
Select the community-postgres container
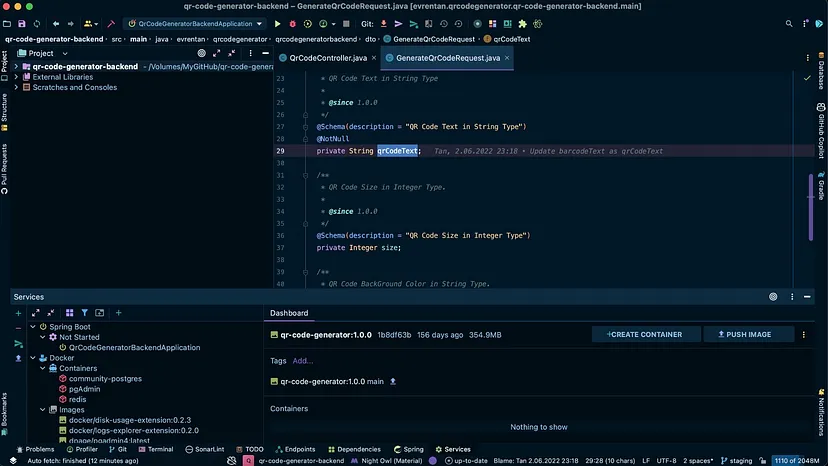pyautogui.click(x=100, y=379)
